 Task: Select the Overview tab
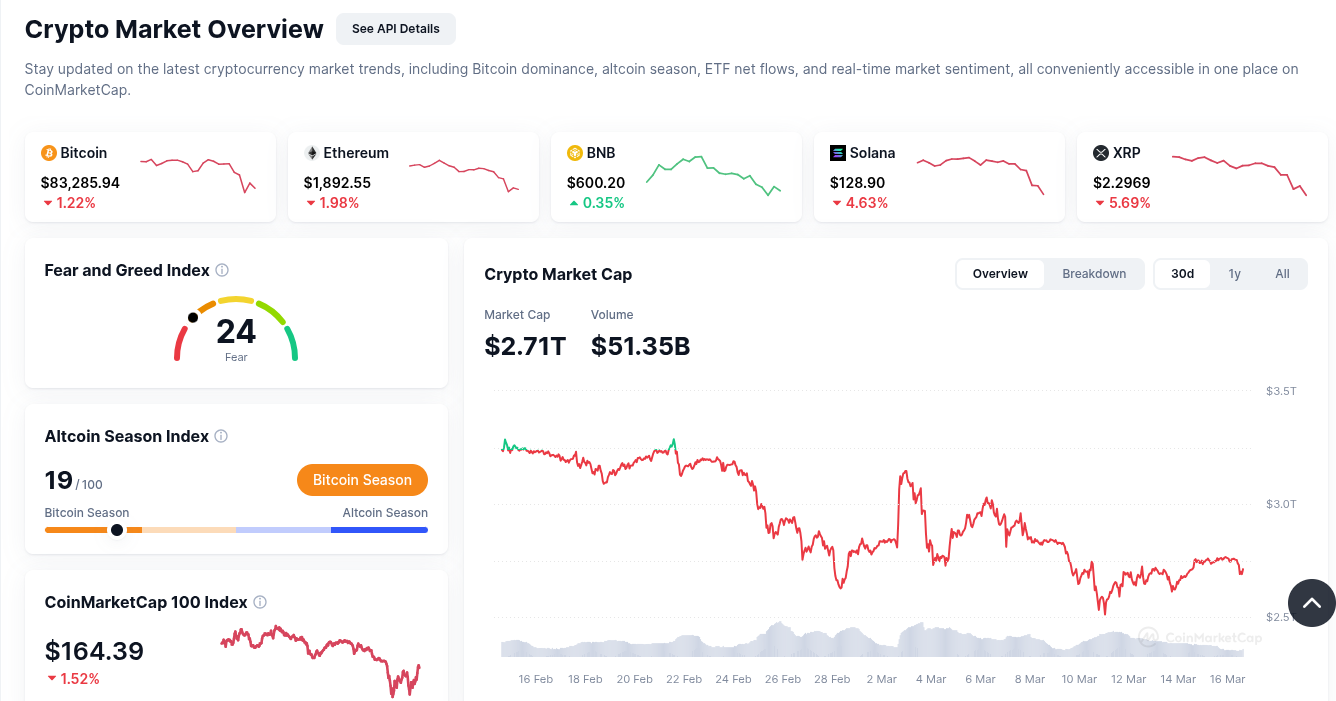pos(1000,274)
